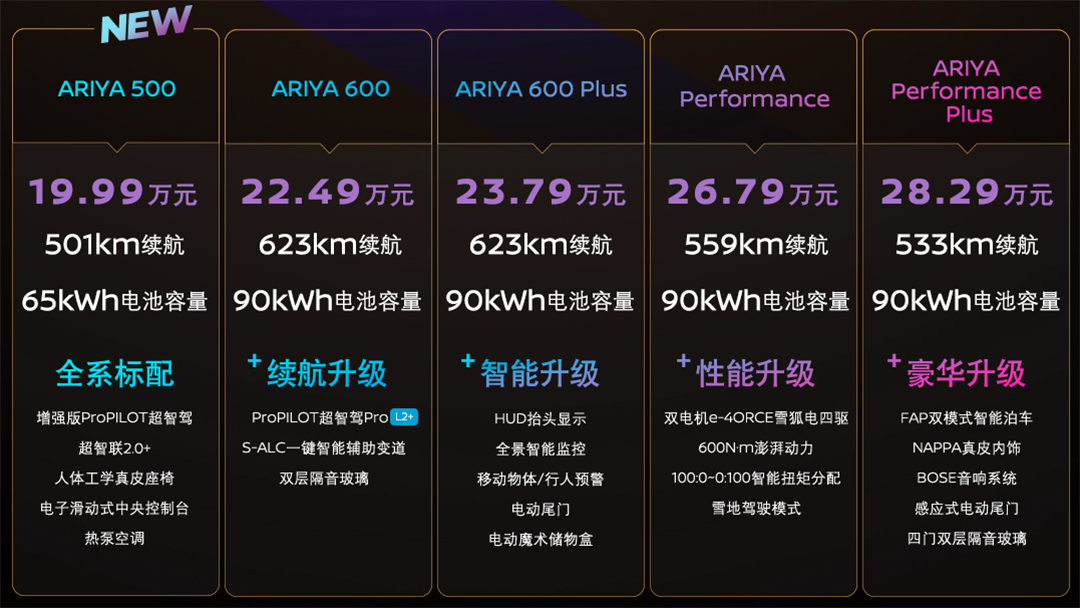Select the ARIYA 500 column title
1080x608 pixels.
tap(116, 89)
